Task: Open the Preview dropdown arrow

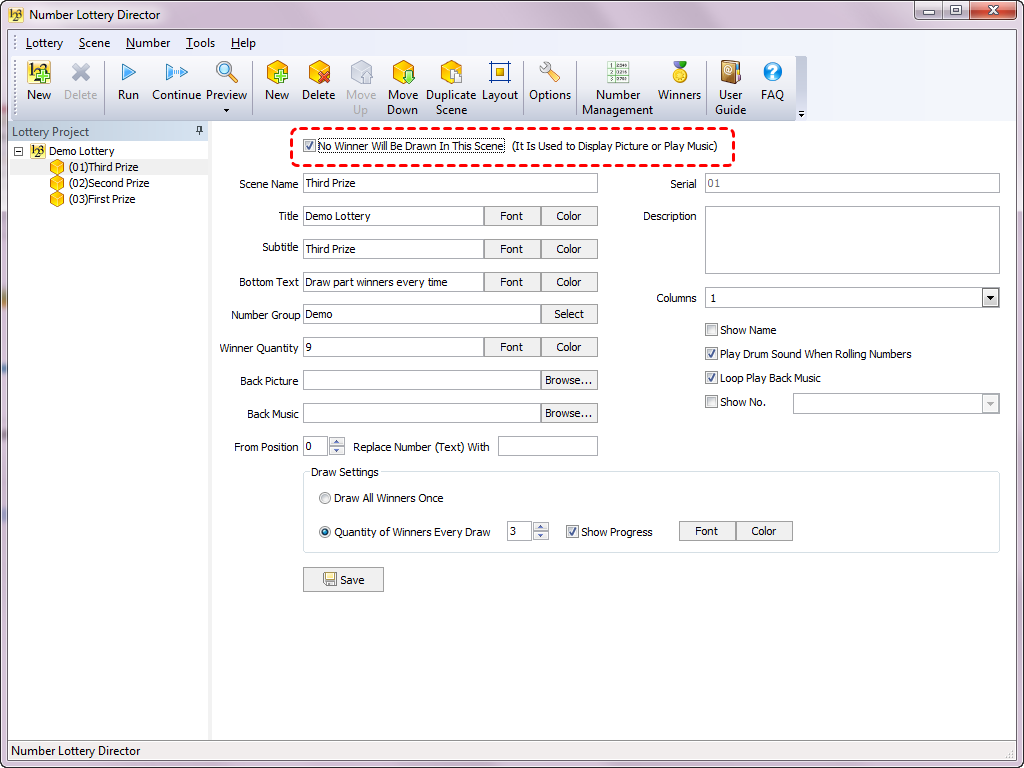Action: (227, 110)
